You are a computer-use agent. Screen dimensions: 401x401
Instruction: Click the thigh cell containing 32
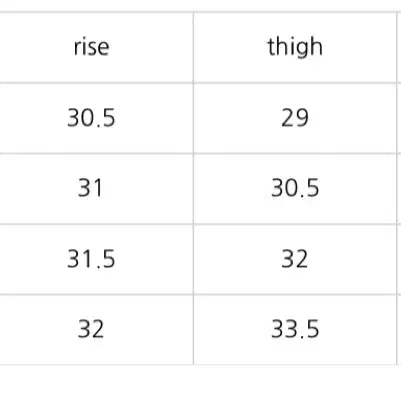(x=295, y=259)
